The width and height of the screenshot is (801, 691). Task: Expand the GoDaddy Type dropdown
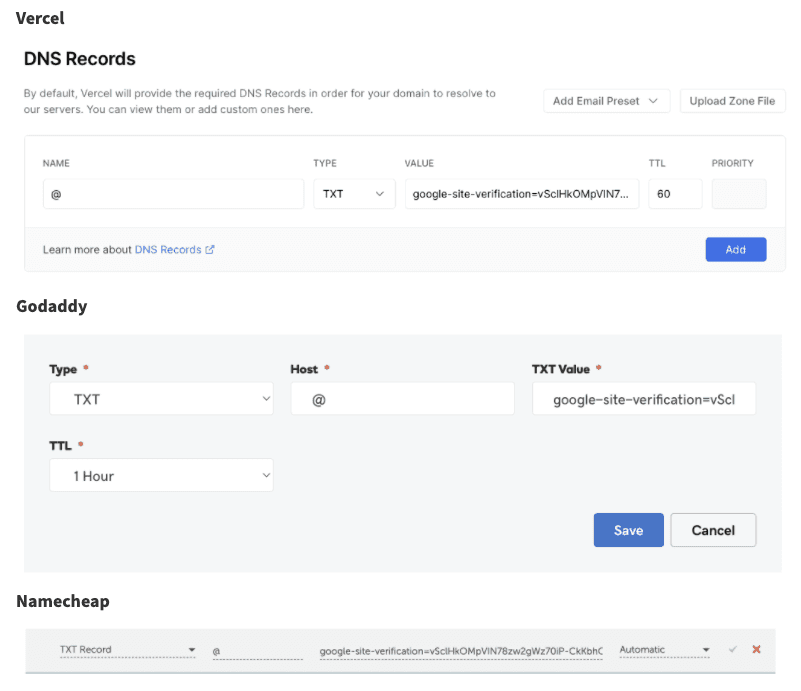(161, 399)
